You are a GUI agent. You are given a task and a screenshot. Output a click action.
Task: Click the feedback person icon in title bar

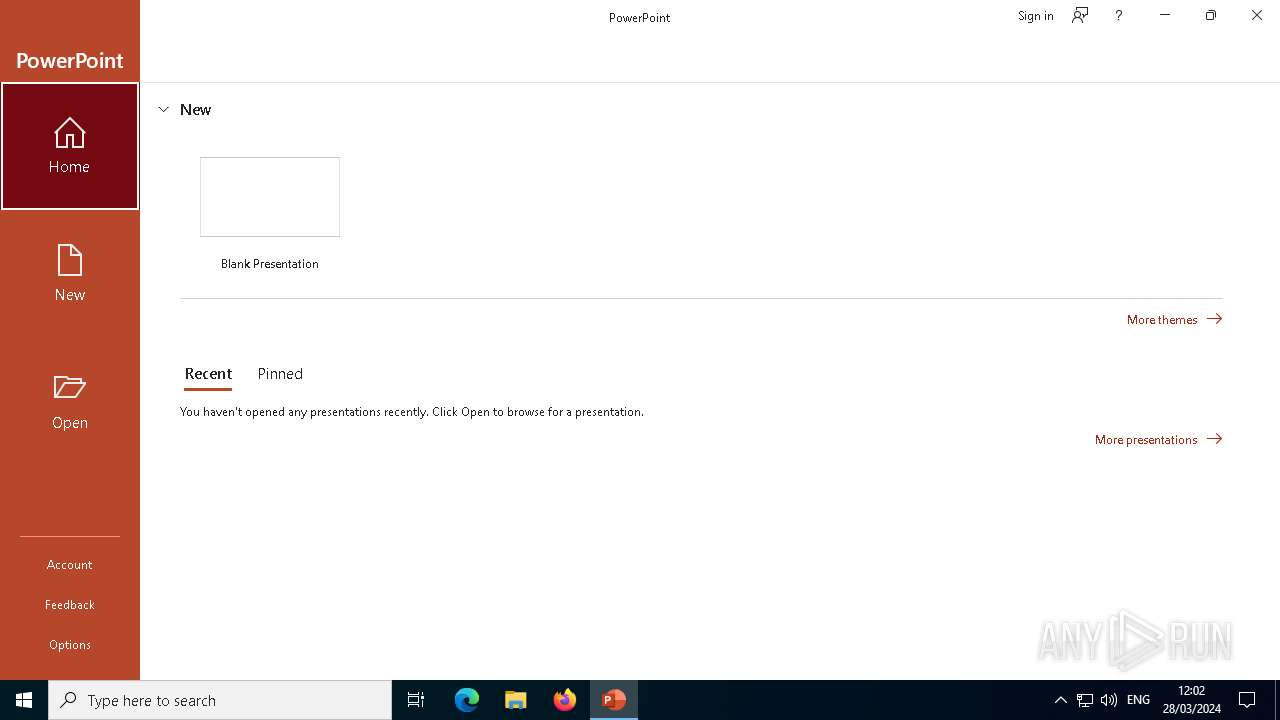coord(1080,16)
